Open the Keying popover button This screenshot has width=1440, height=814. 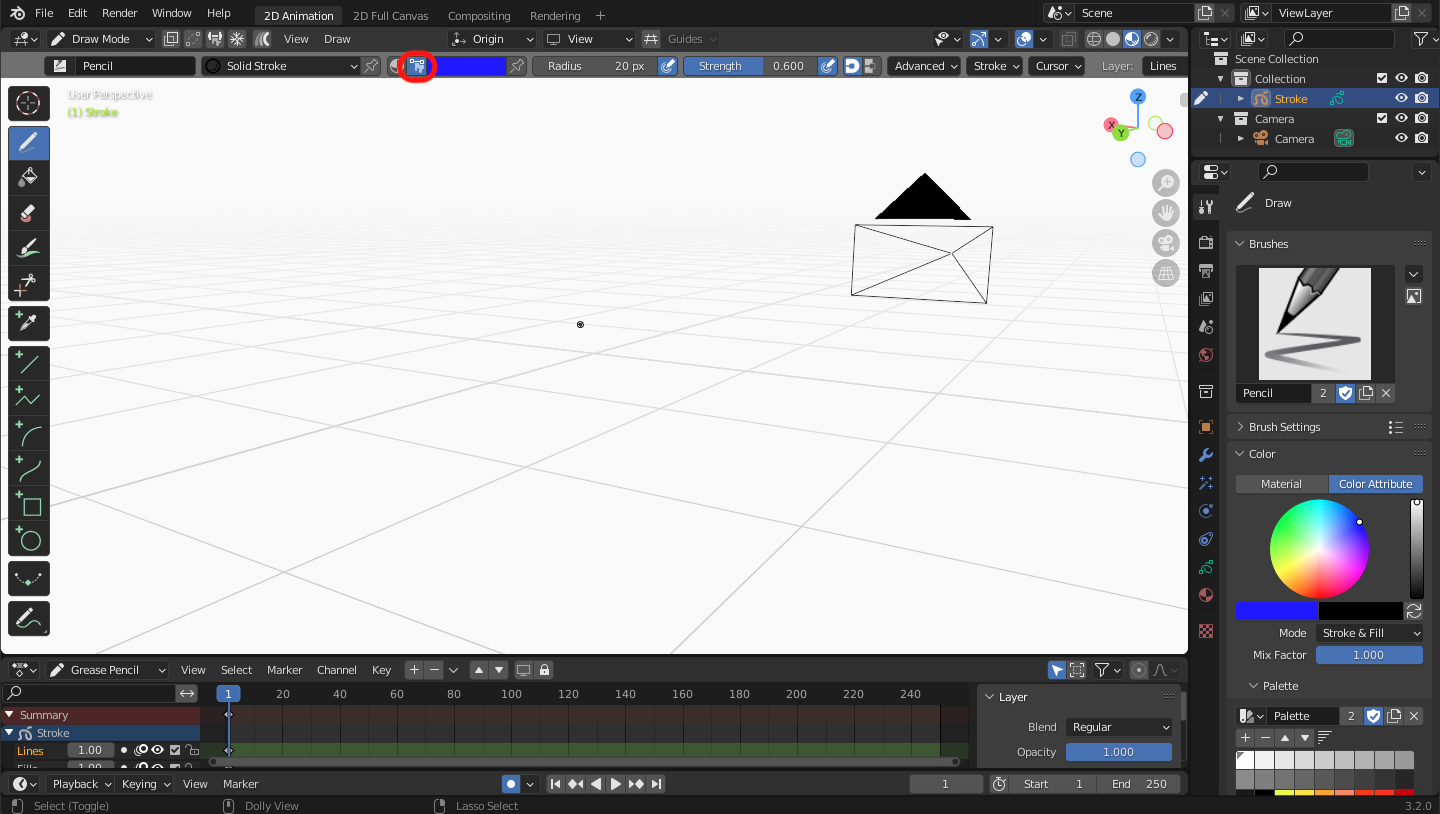coord(146,784)
